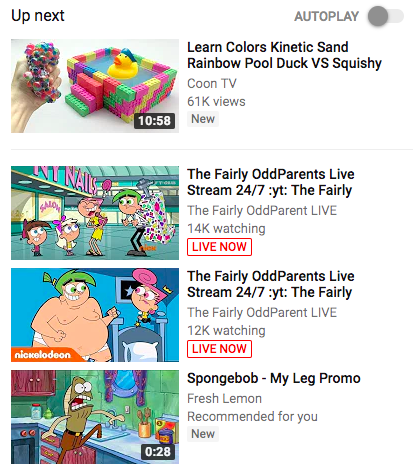Open the Fresh Lemon channel
420x470 pixels.
point(224,398)
